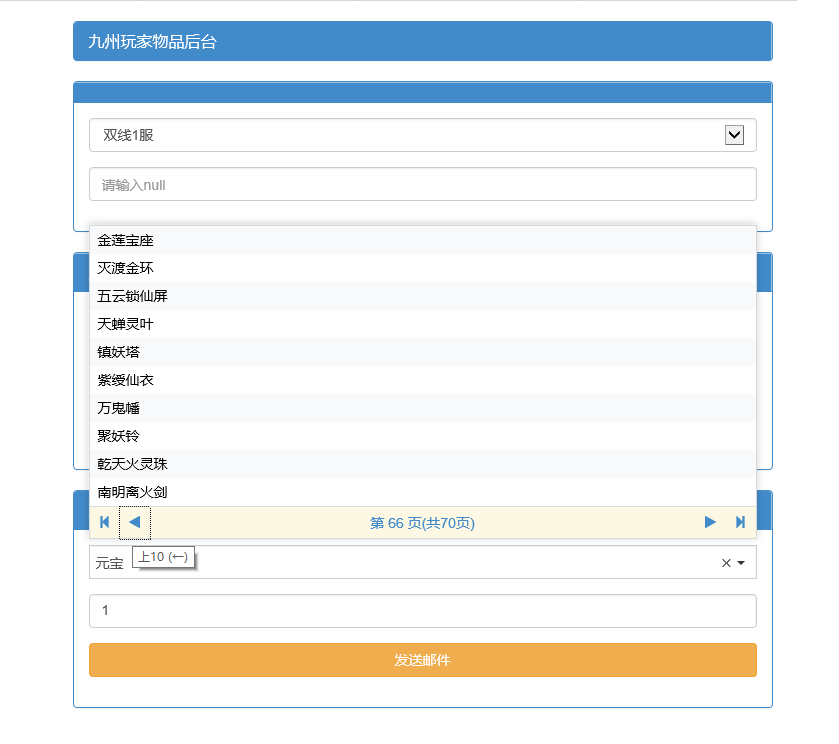Image resolution: width=839 pixels, height=744 pixels.
Task: Toggle the item combo dropdown arrow
Action: [741, 563]
